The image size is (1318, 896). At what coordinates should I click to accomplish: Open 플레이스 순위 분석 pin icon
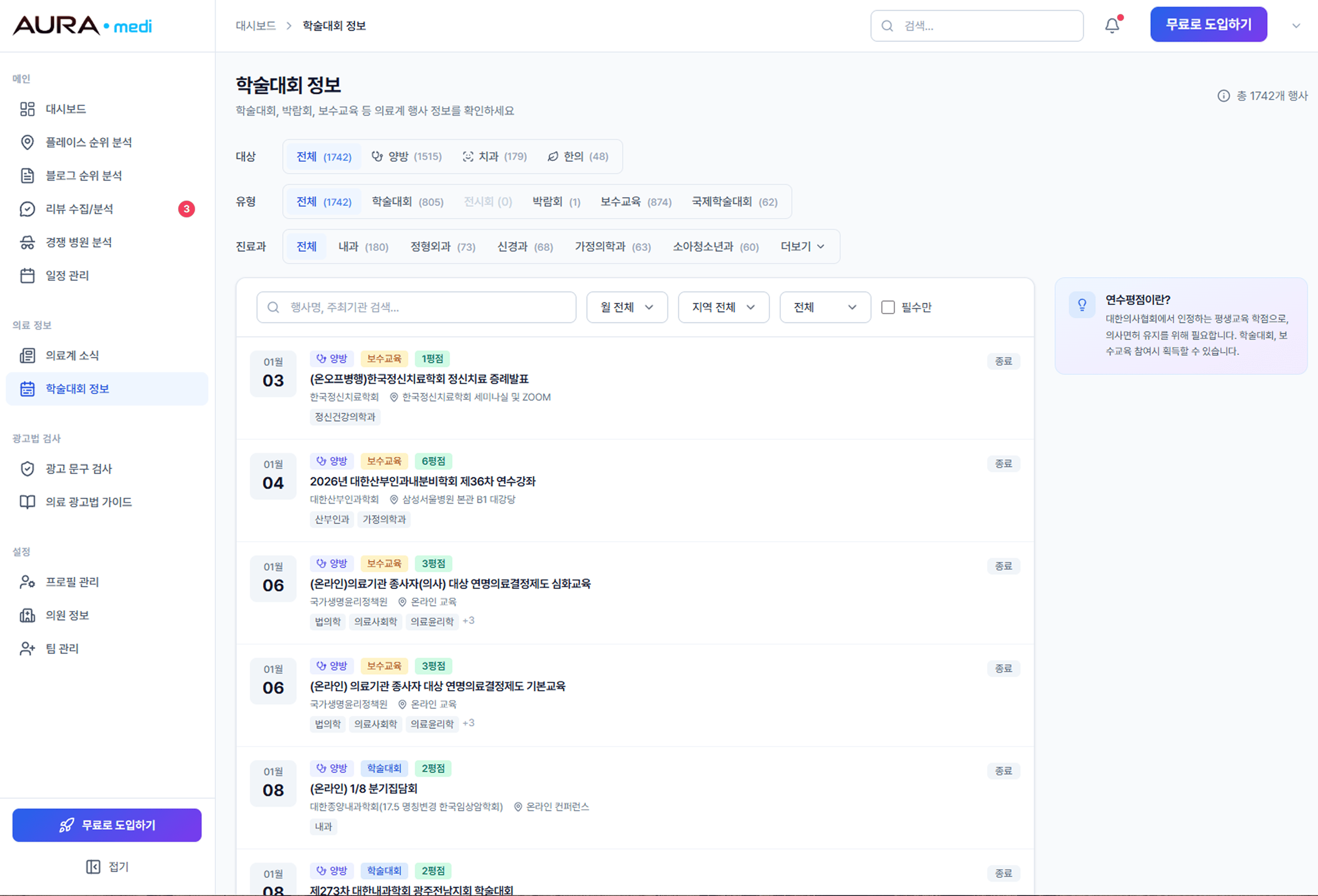tap(27, 142)
